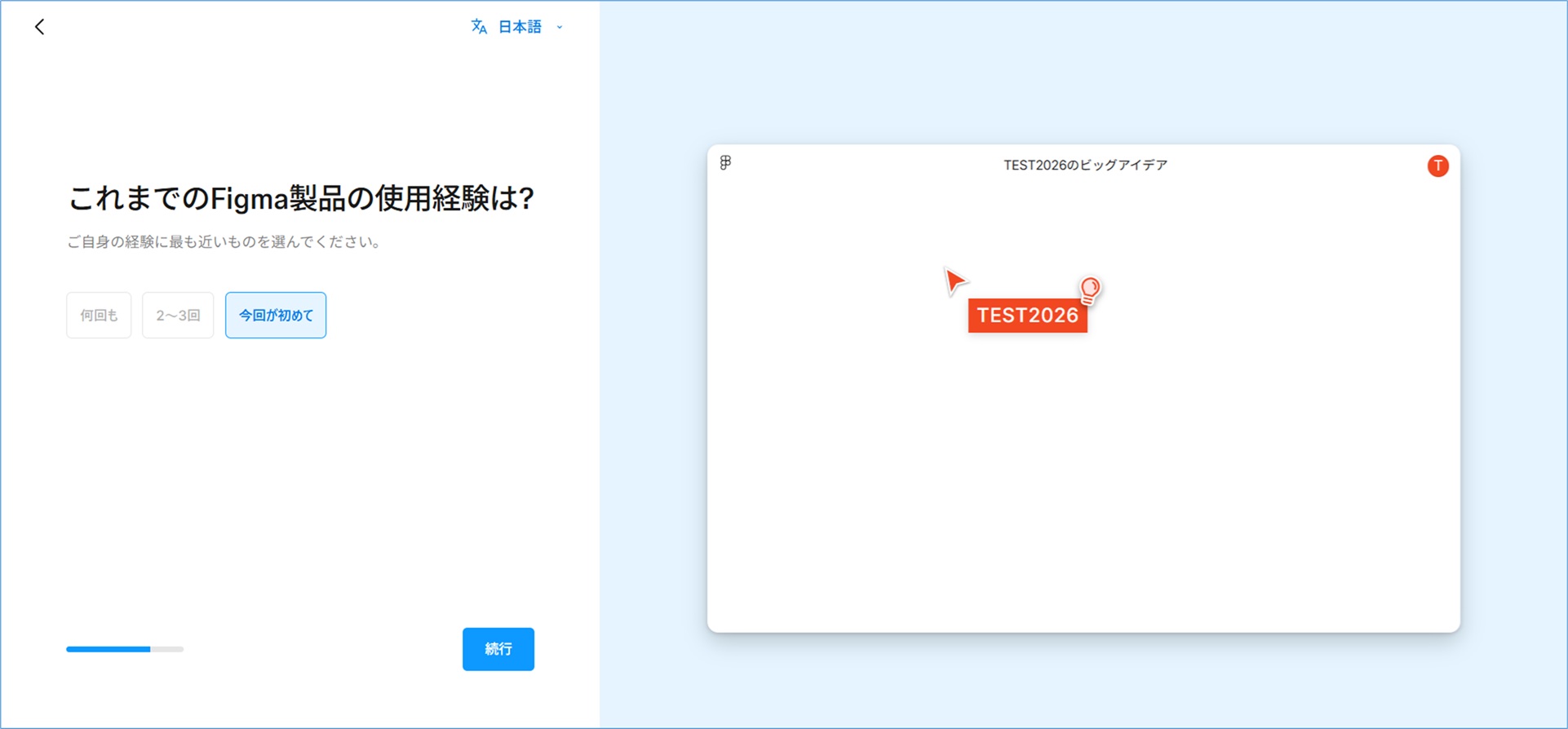
Task: Click the onboarding progress bar
Action: 125,649
